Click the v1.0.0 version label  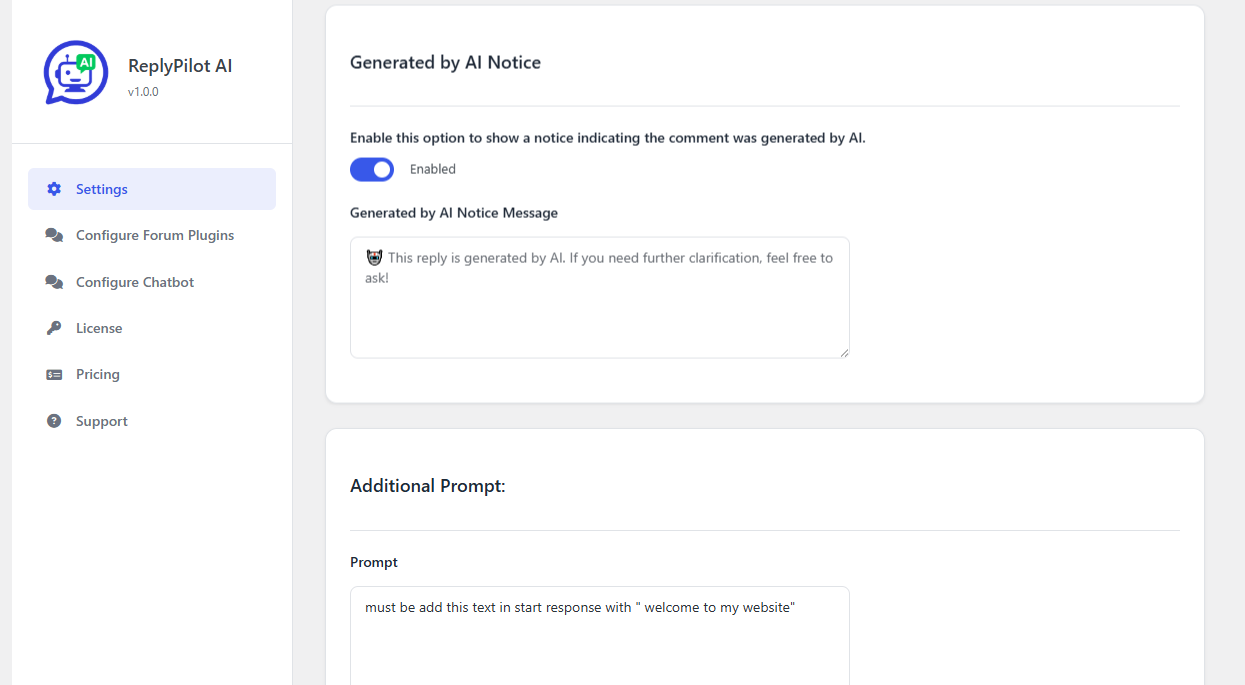[x=143, y=92]
